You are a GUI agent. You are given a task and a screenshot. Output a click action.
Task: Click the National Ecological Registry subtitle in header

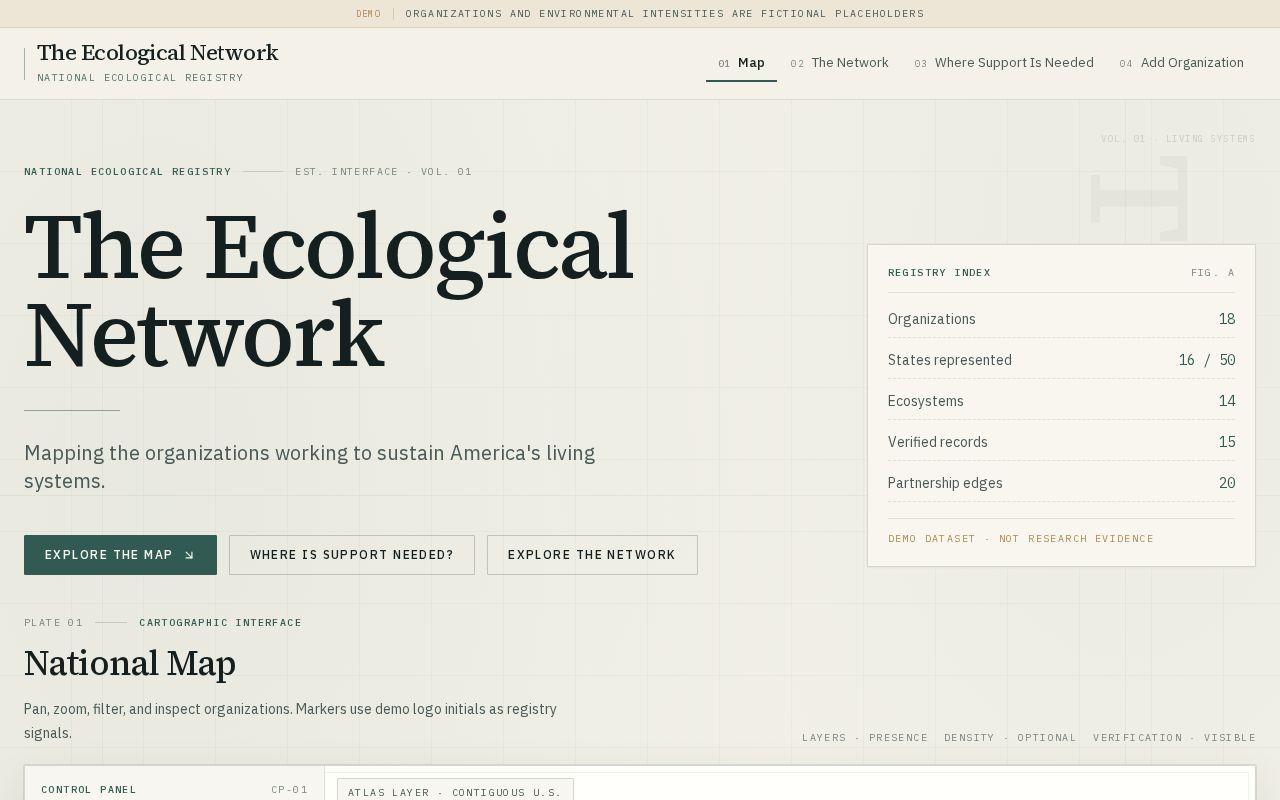click(x=140, y=78)
